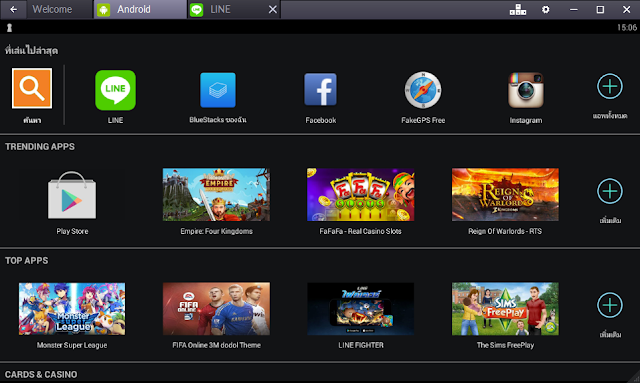Open Reign Of Warlords thumbnail

pos(505,194)
